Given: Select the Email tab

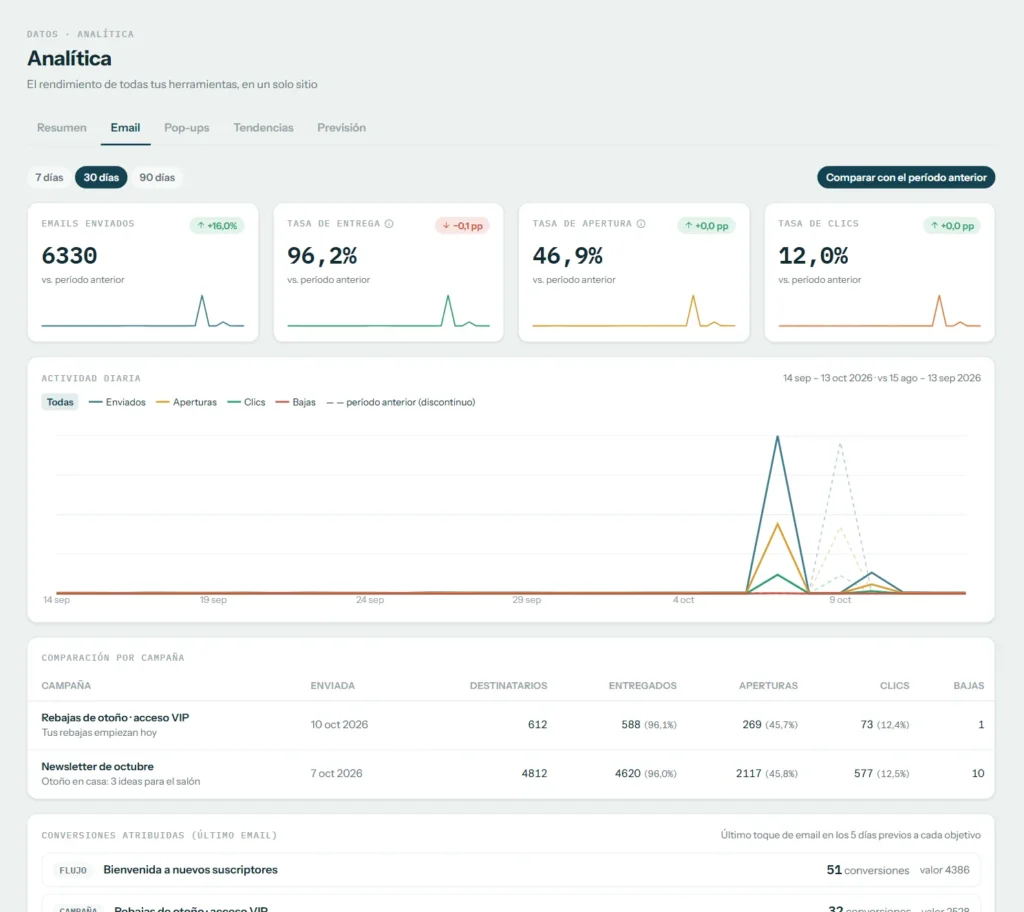Looking at the screenshot, I should pyautogui.click(x=125, y=127).
